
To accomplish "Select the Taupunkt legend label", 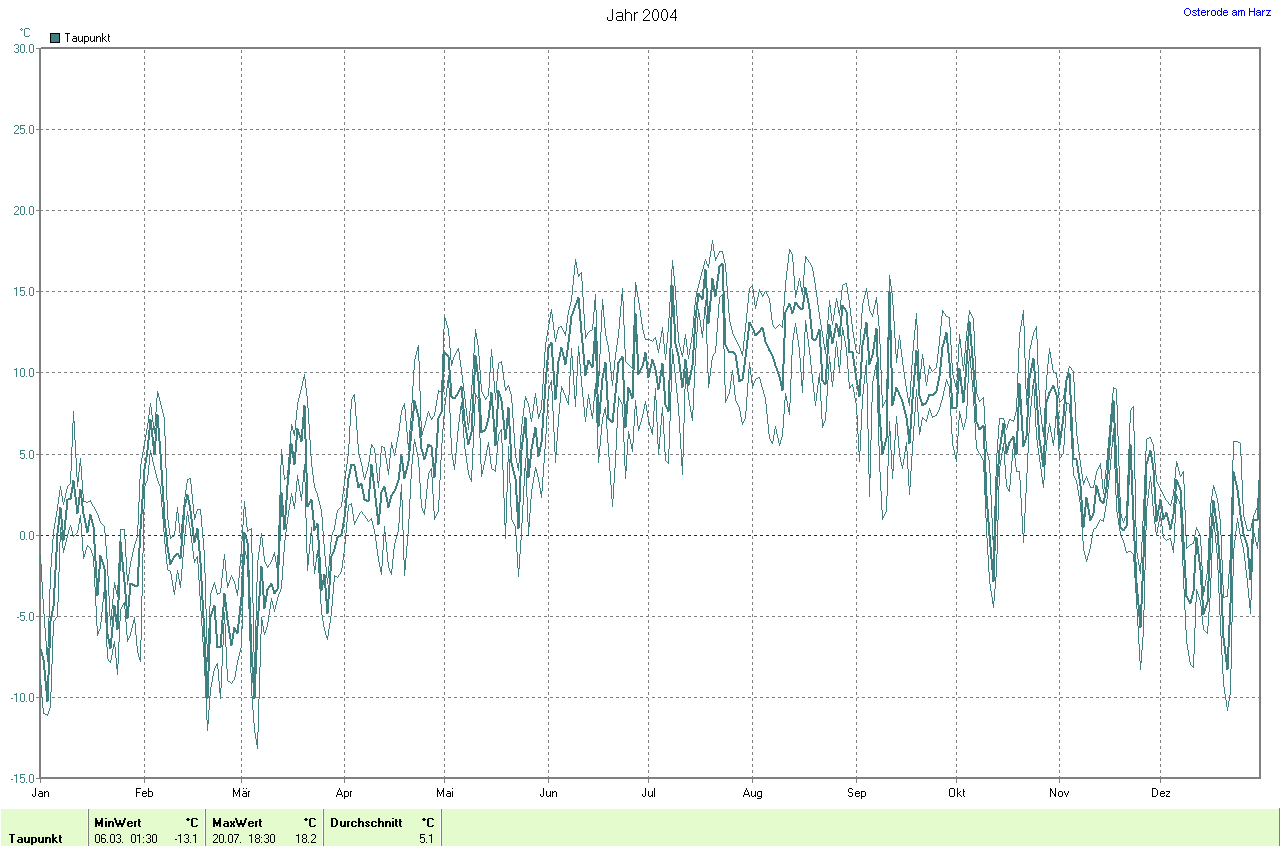I will click(x=87, y=38).
